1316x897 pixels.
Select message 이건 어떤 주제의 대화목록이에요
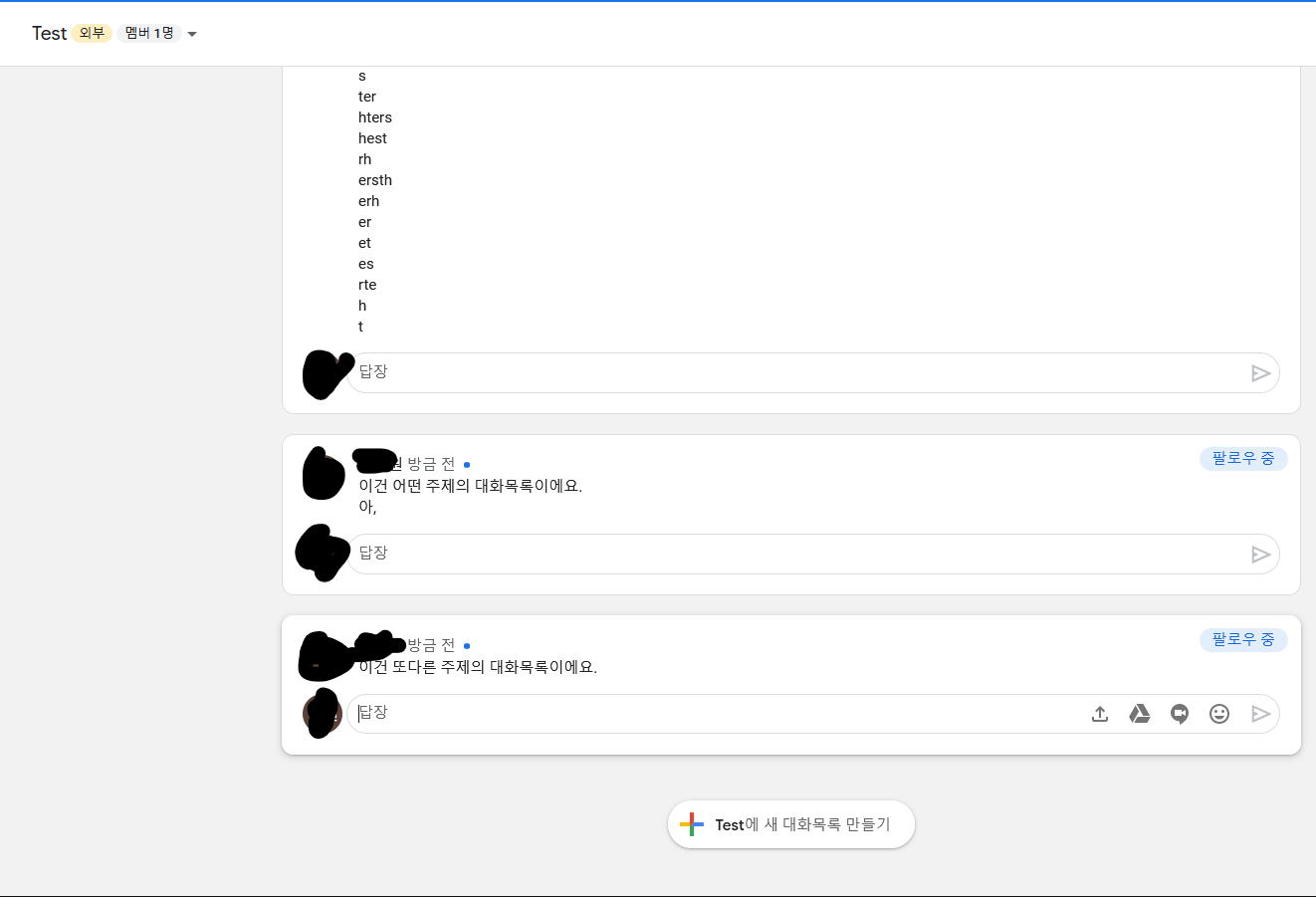[x=470, y=486]
